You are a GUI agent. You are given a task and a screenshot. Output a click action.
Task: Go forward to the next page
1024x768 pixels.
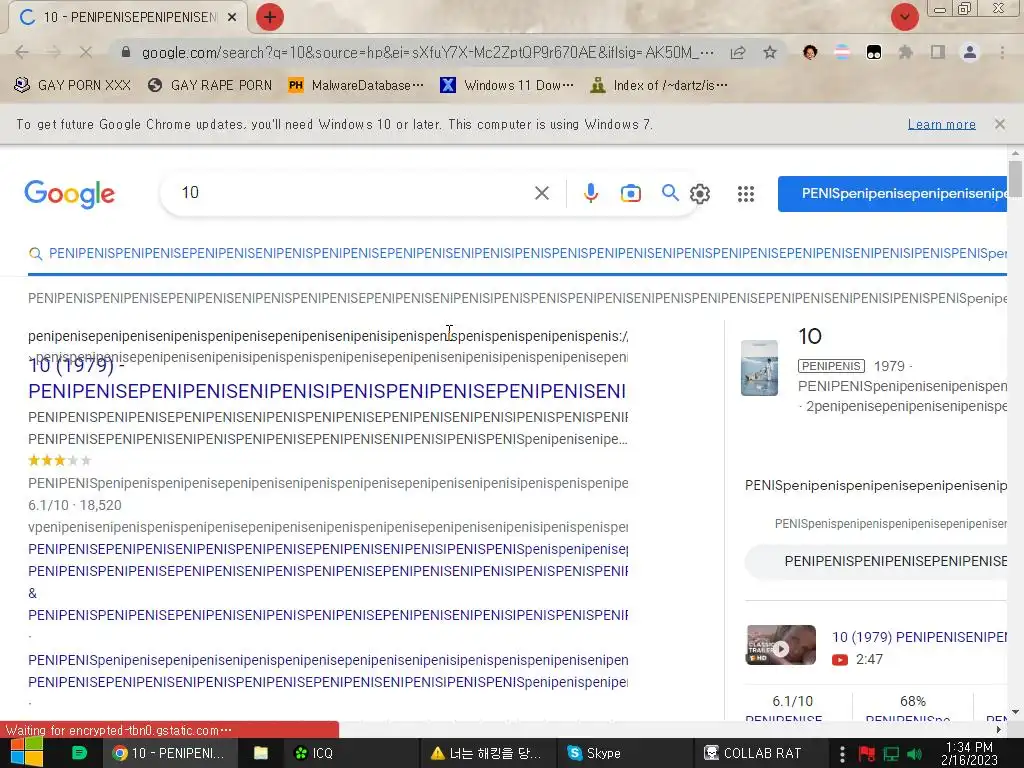pos(54,52)
